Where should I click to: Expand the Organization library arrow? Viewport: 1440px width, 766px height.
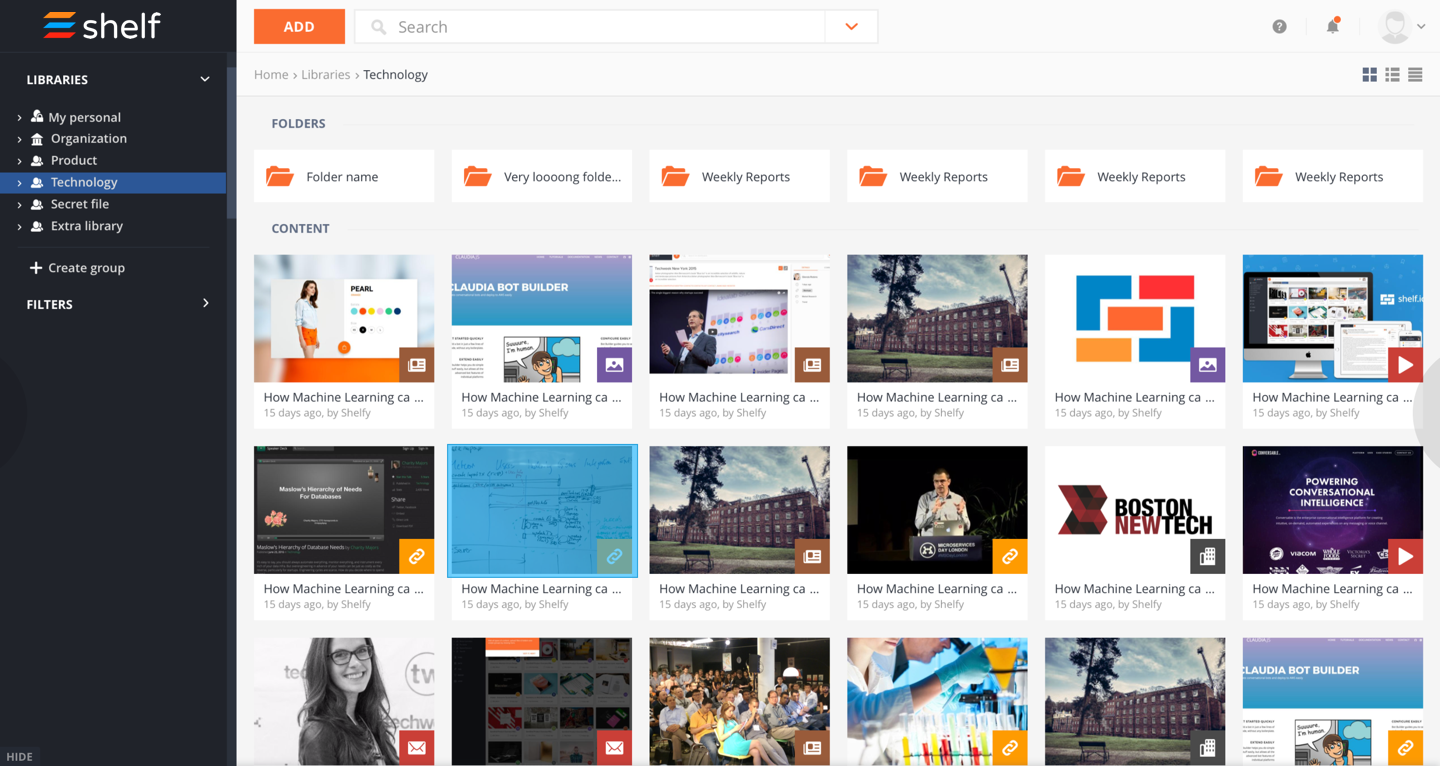[19, 139]
